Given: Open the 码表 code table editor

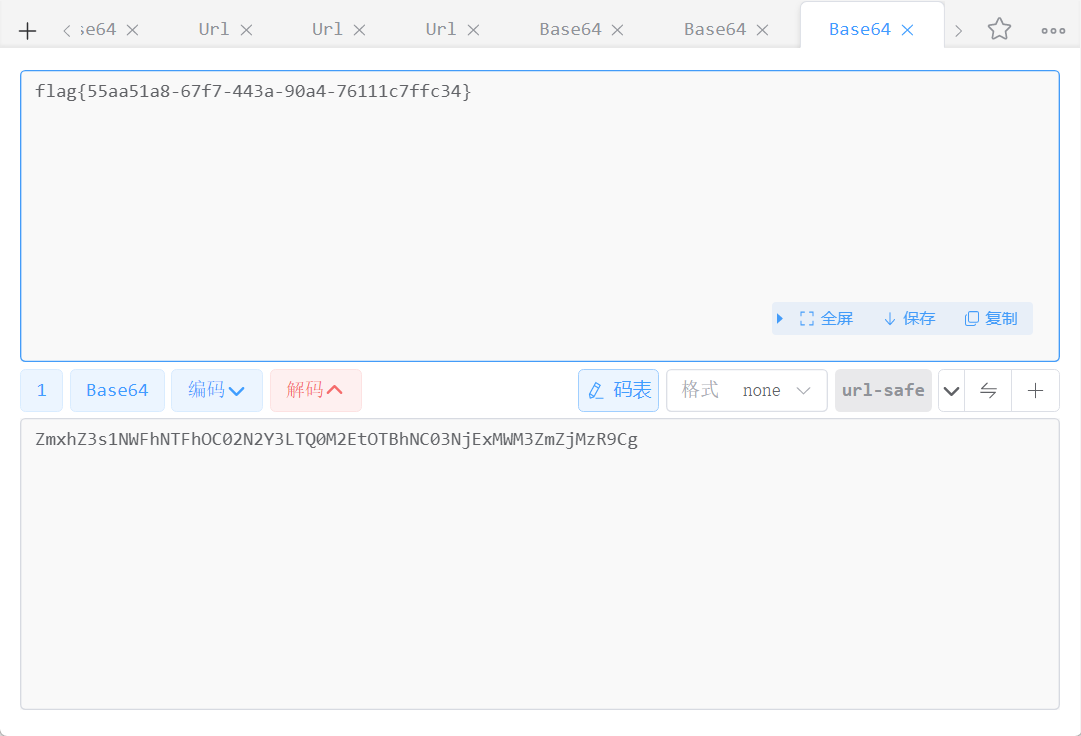Looking at the screenshot, I should click(619, 391).
